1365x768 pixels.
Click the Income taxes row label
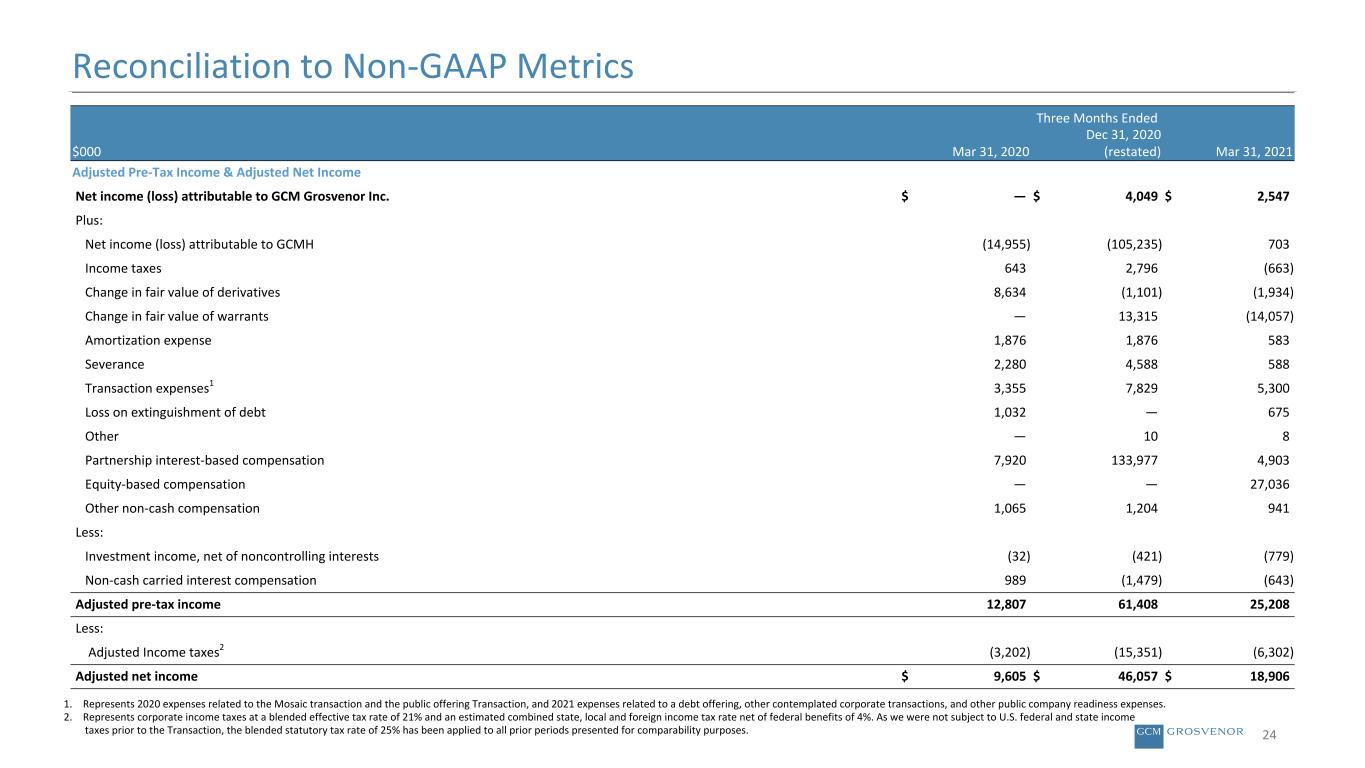coord(123,268)
